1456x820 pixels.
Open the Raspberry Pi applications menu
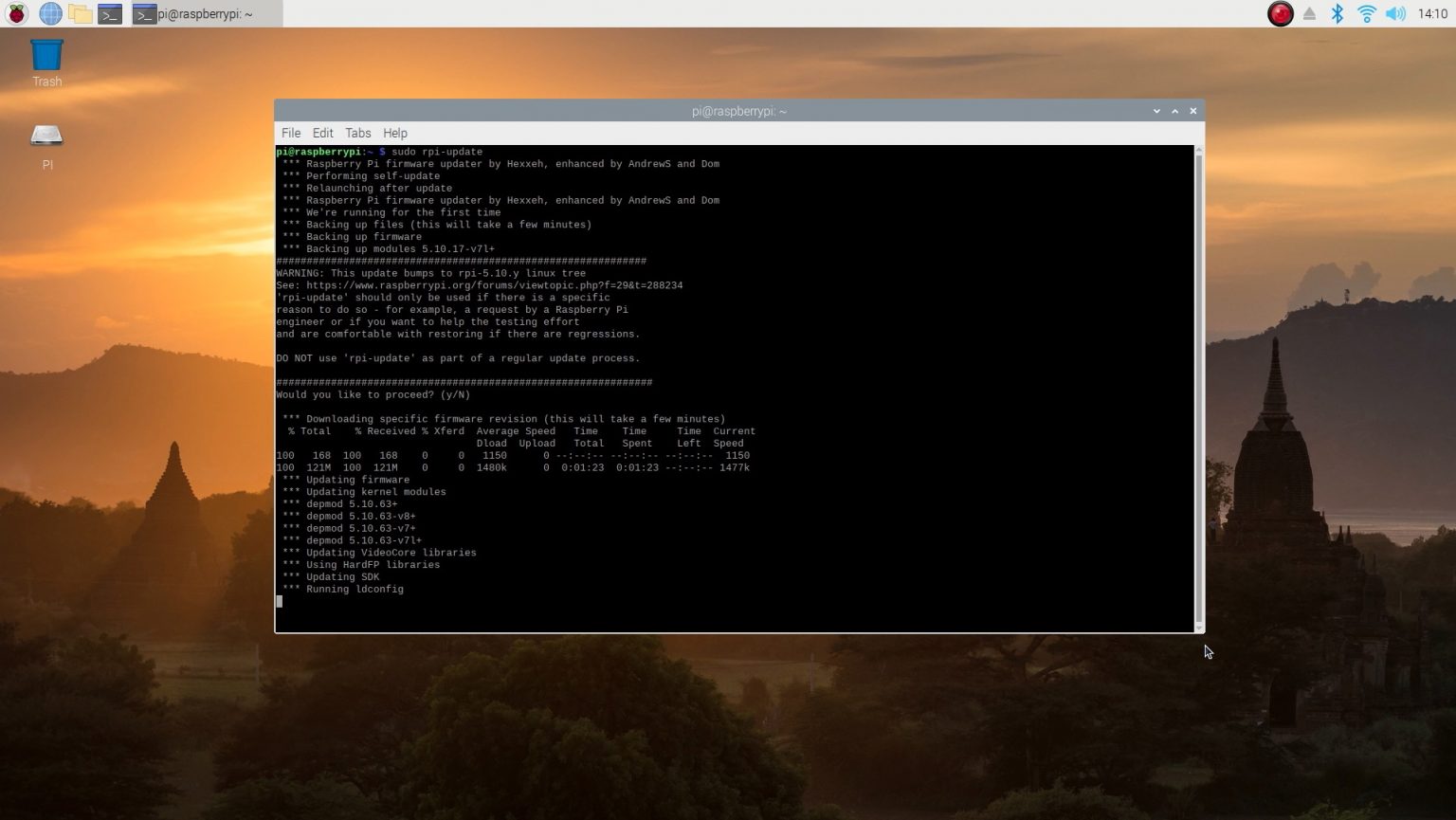point(16,13)
